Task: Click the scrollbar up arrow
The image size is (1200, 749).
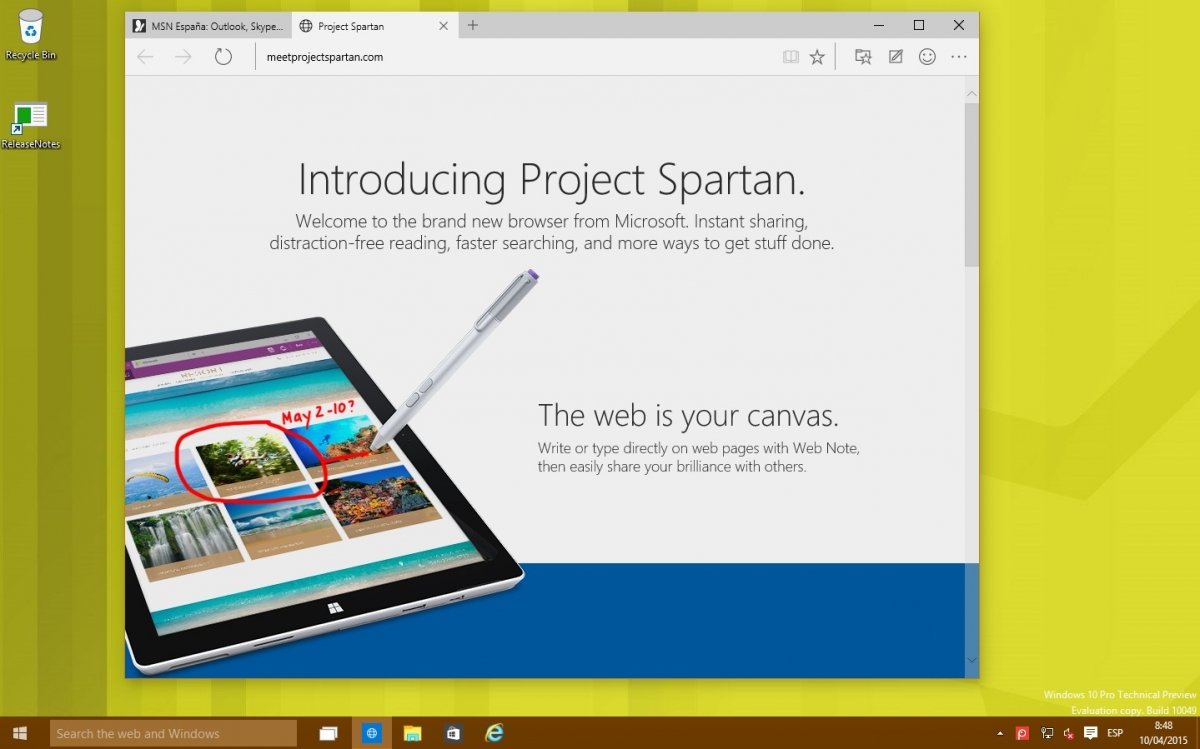Action: click(x=971, y=93)
